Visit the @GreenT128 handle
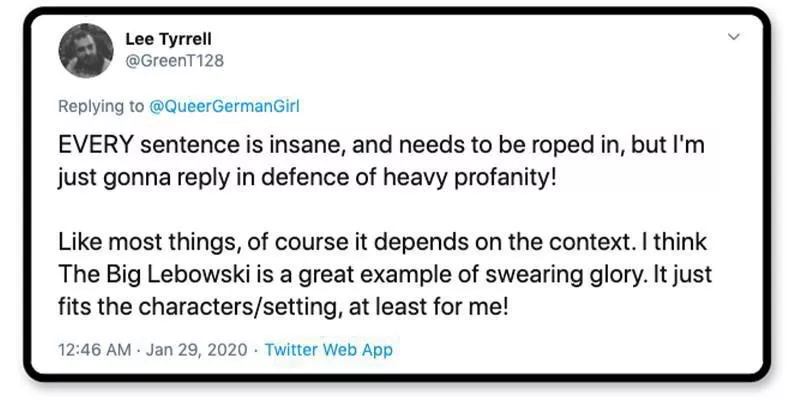The height and width of the screenshot is (400, 800). pos(174,60)
